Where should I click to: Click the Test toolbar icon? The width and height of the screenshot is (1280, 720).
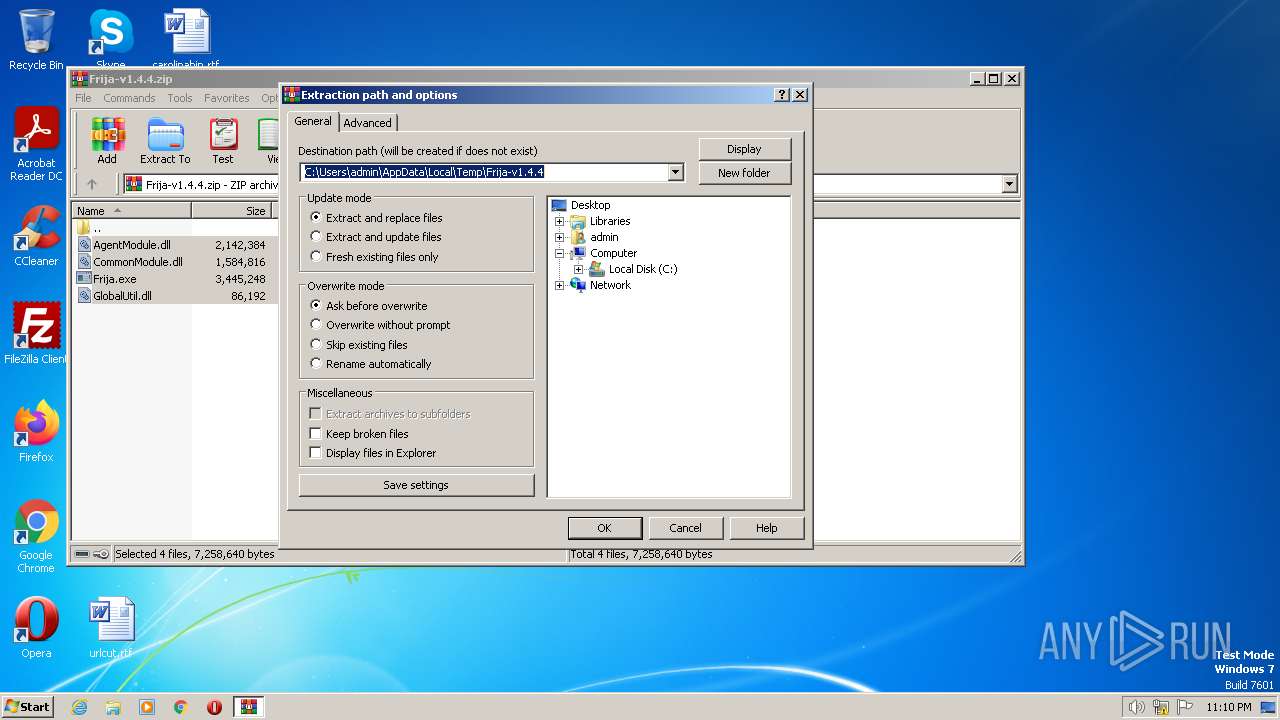(223, 141)
